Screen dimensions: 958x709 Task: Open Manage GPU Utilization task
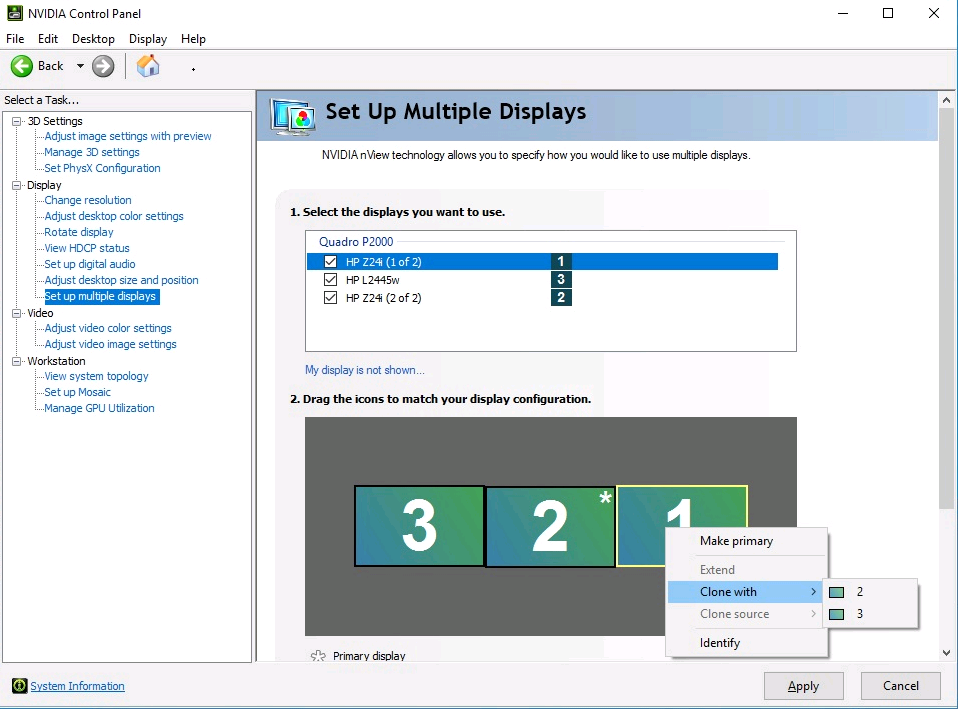tap(99, 408)
